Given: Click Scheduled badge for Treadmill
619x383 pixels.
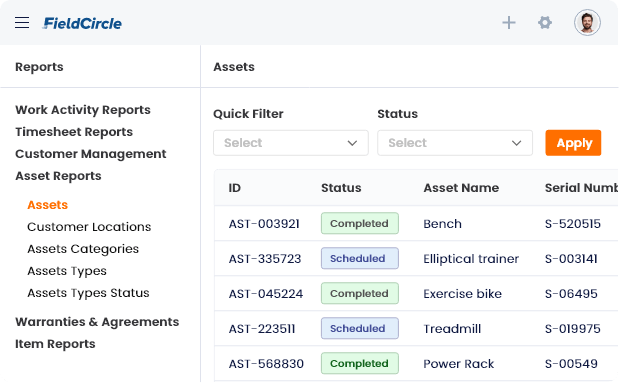Looking at the screenshot, I should 360,328.
